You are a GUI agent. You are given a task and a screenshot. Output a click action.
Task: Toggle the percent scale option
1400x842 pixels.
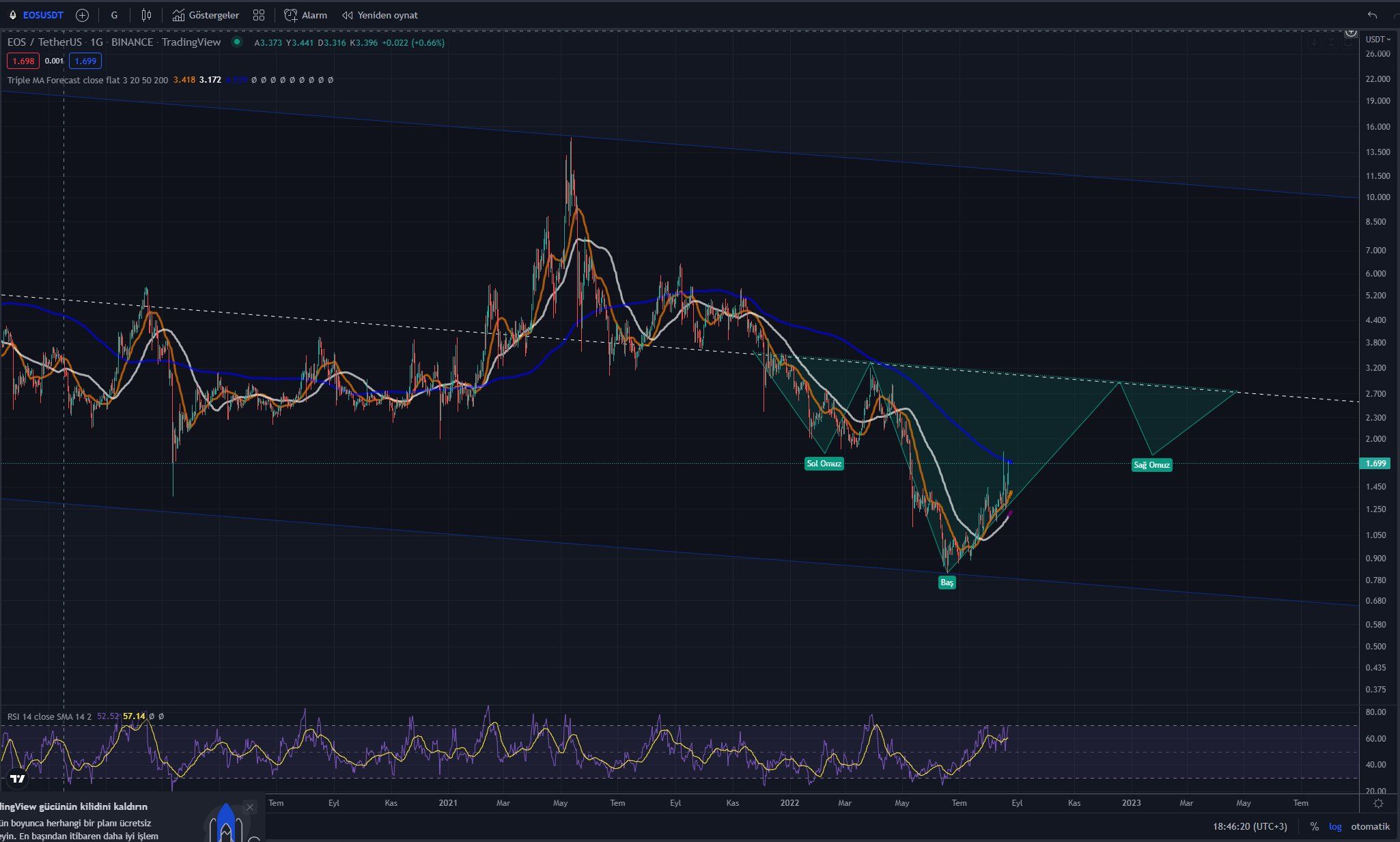pos(1314,826)
